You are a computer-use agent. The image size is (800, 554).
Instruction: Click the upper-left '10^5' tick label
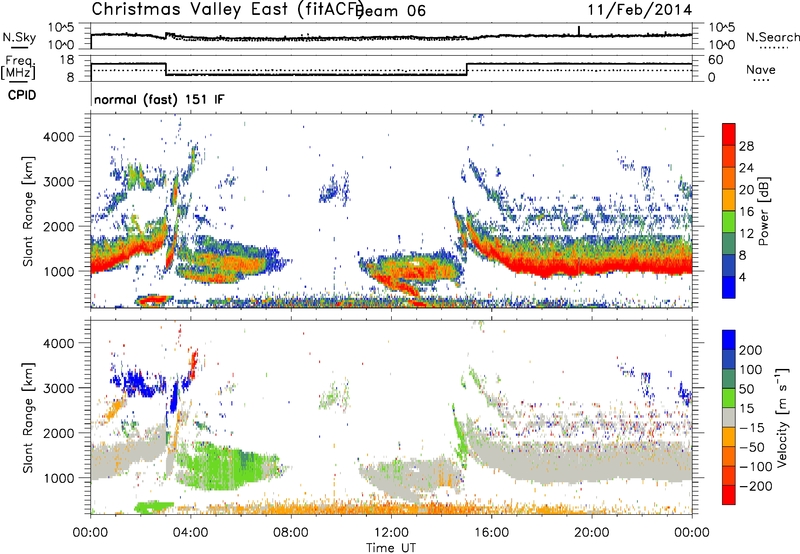pyautogui.click(x=61, y=27)
